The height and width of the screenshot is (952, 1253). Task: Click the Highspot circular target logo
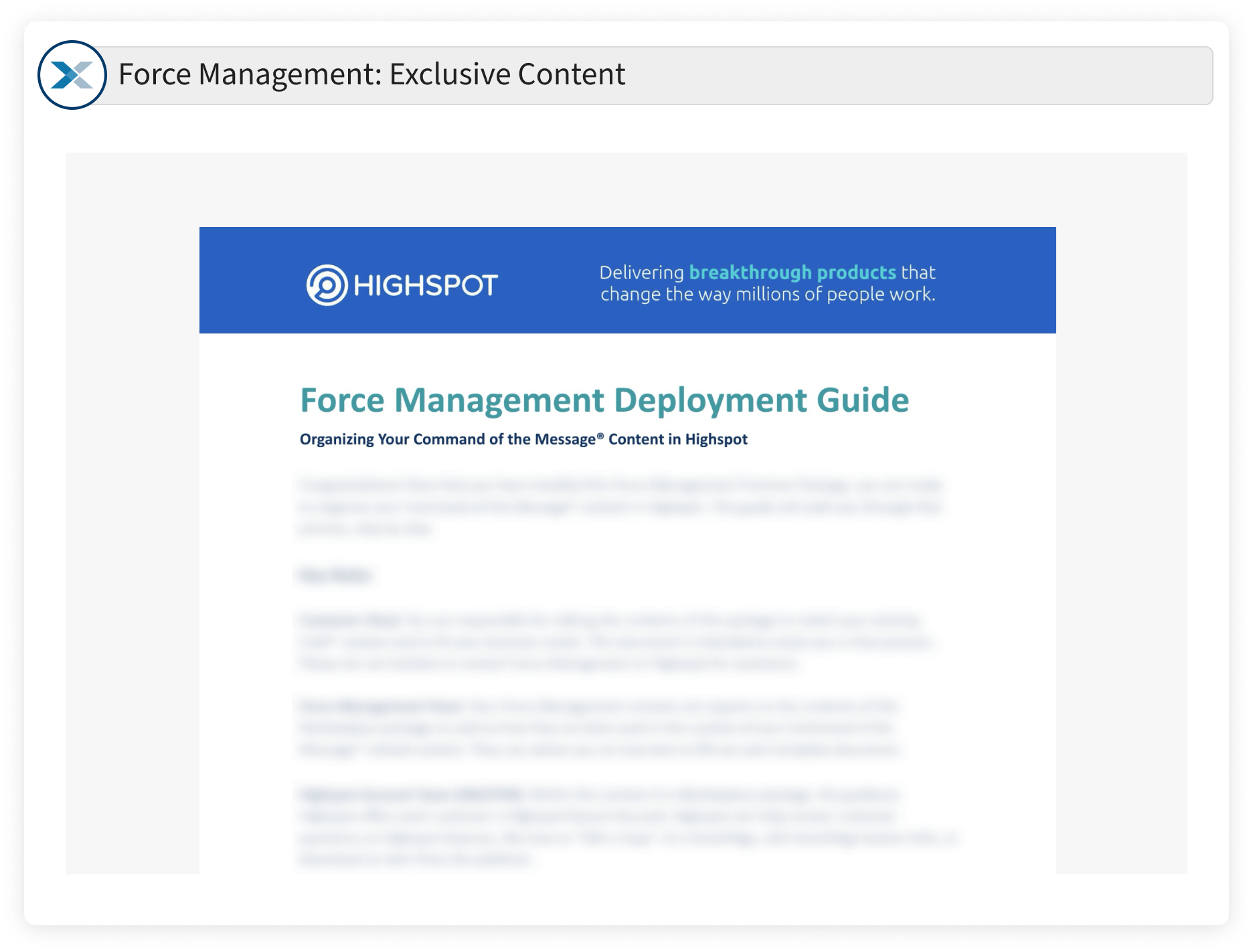tap(327, 285)
